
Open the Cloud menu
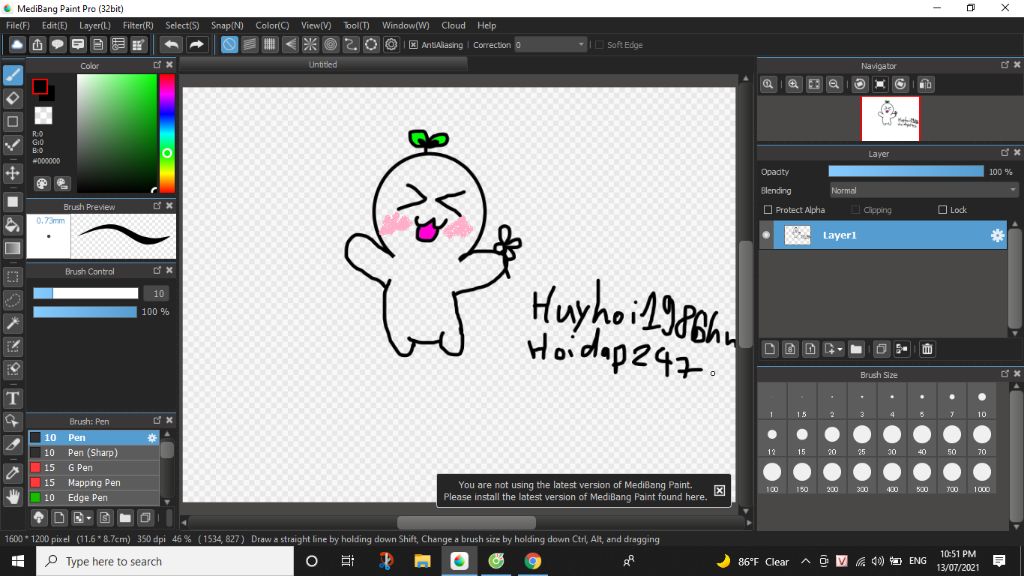(x=453, y=25)
